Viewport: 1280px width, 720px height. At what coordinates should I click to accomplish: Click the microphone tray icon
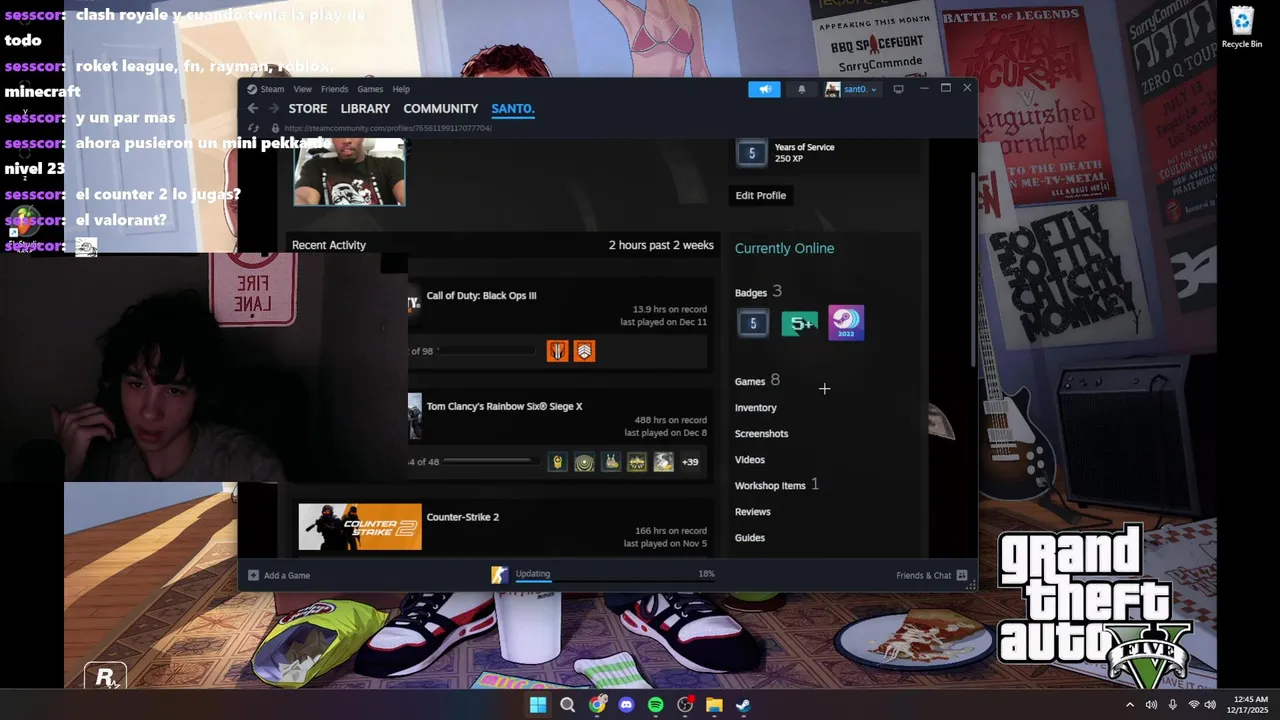point(1173,705)
